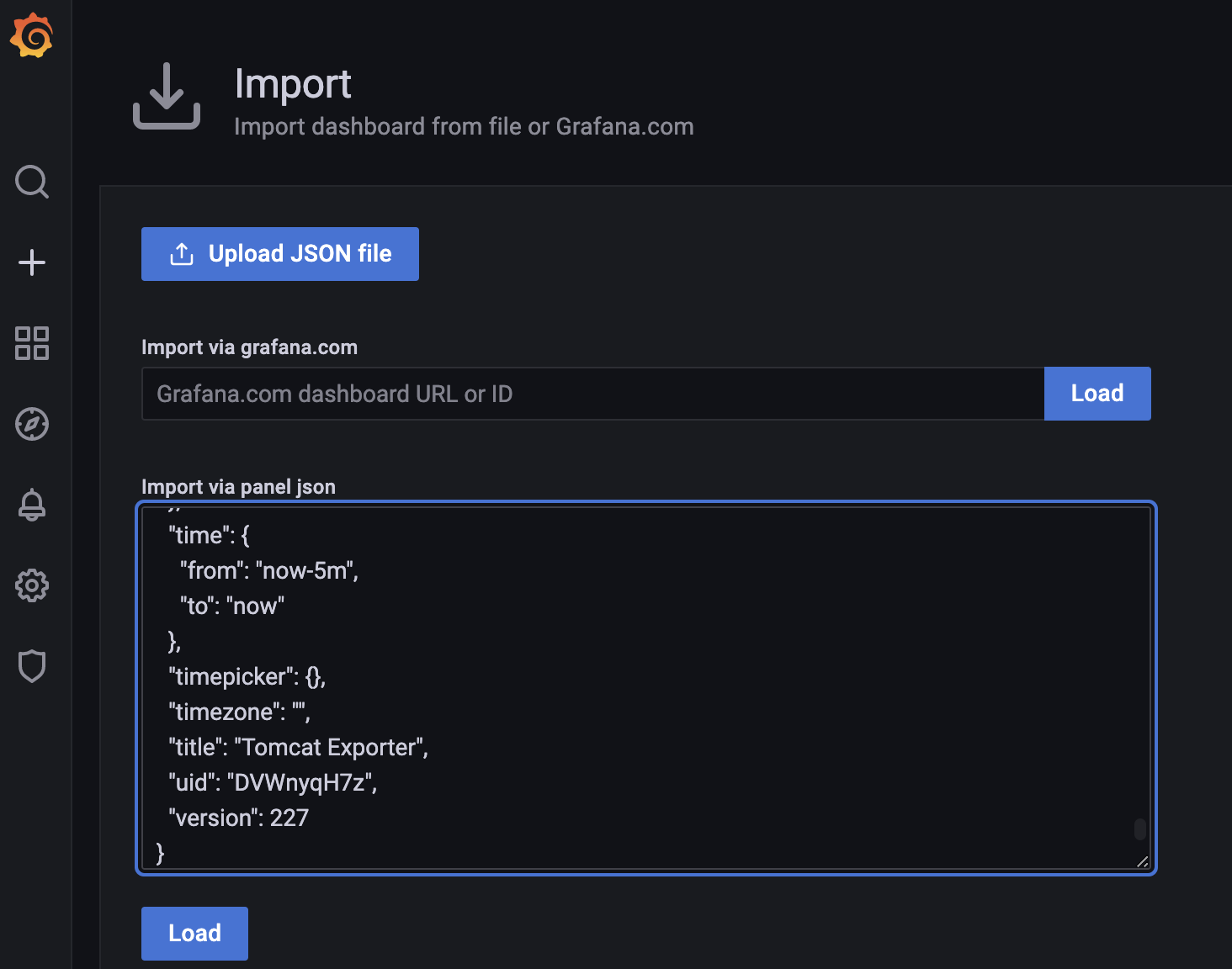Image resolution: width=1232 pixels, height=969 pixels.
Task: Open the Grafana home logo
Action: pos(32,35)
